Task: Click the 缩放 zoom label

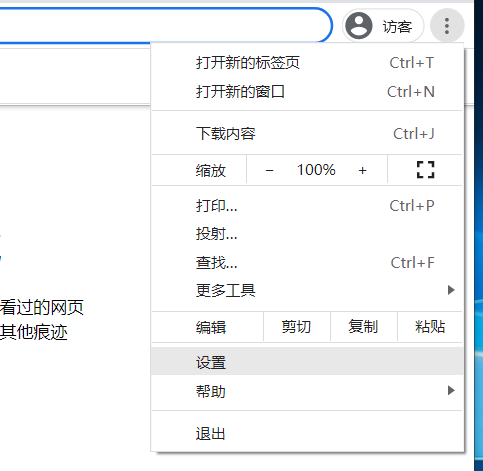Action: tap(211, 171)
